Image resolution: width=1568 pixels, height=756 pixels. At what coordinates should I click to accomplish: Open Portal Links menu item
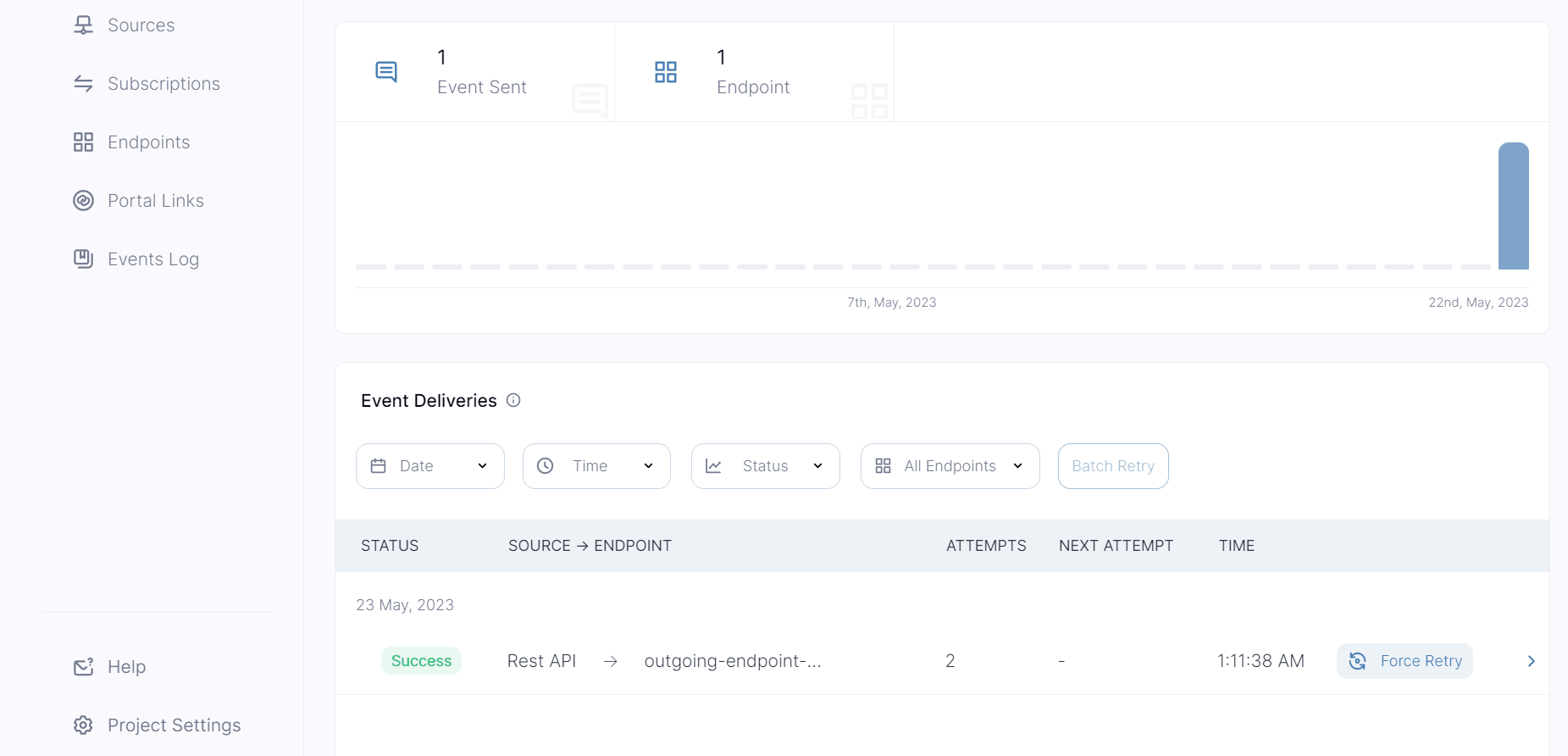click(156, 201)
